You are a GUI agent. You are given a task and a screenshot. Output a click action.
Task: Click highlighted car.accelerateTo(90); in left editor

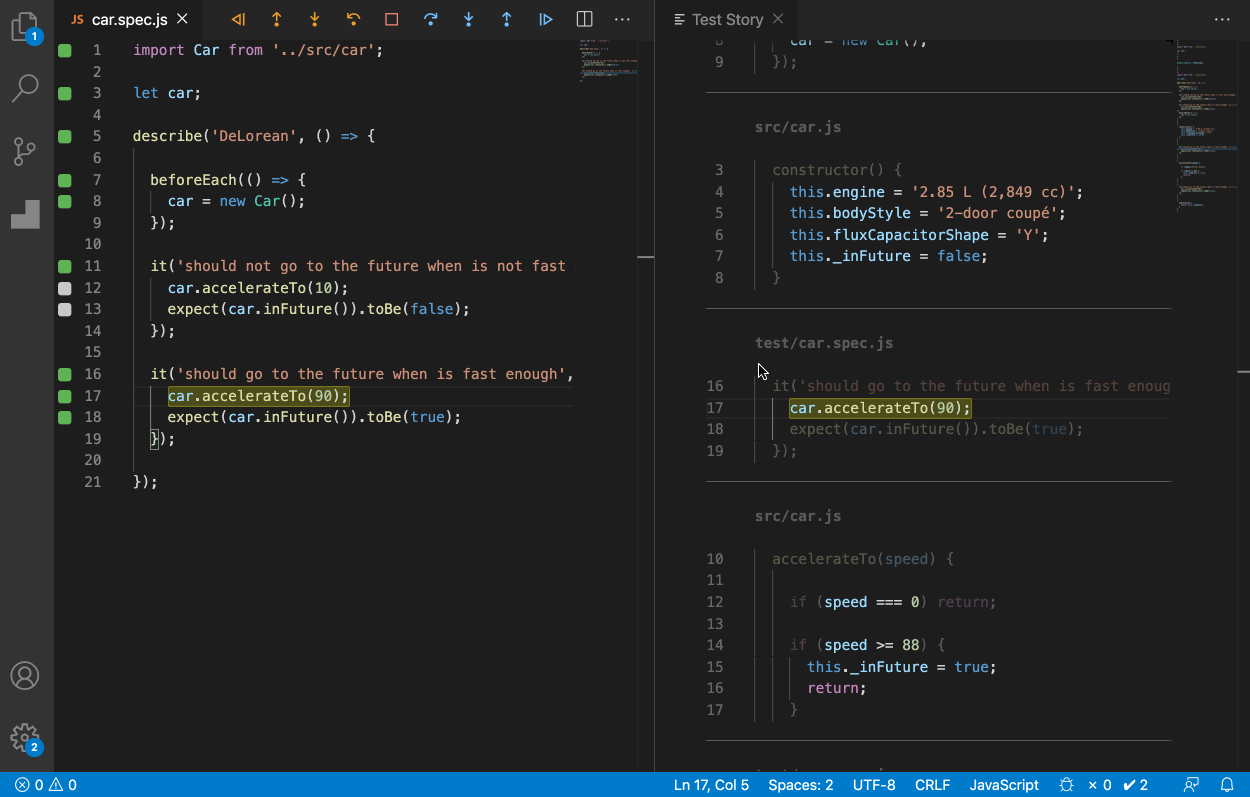(x=258, y=396)
